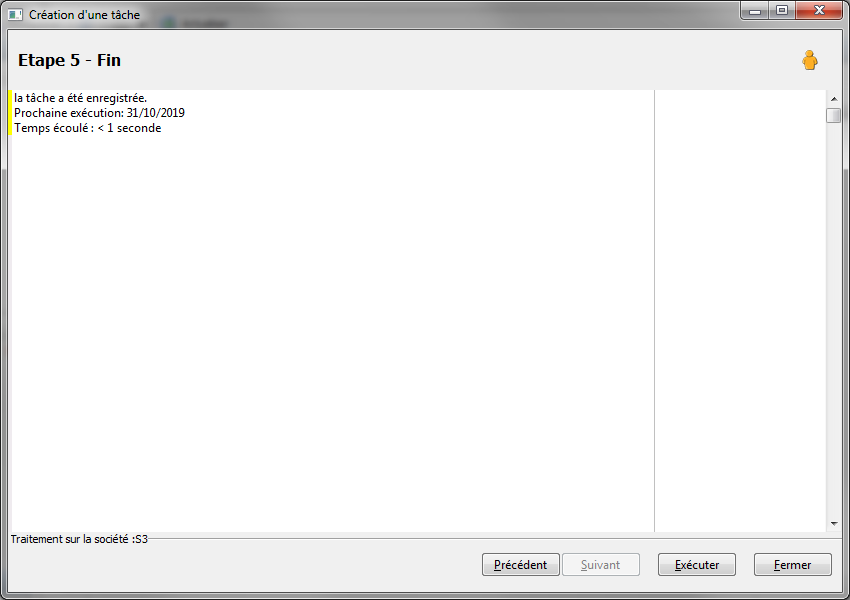The width and height of the screenshot is (850, 600).
Task: Close the window with the red X
Action: [820, 11]
